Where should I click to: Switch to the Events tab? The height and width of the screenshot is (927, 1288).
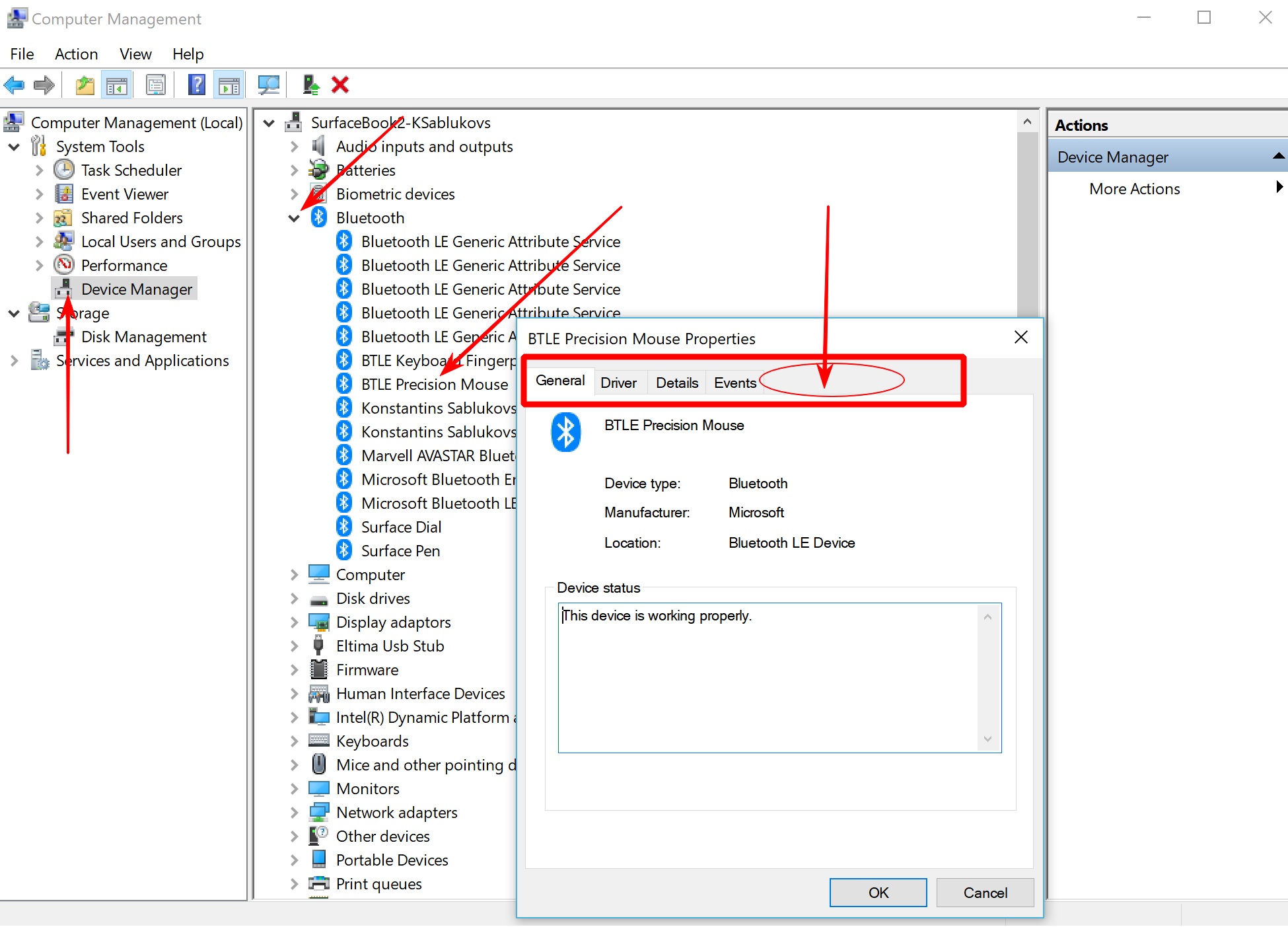734,383
